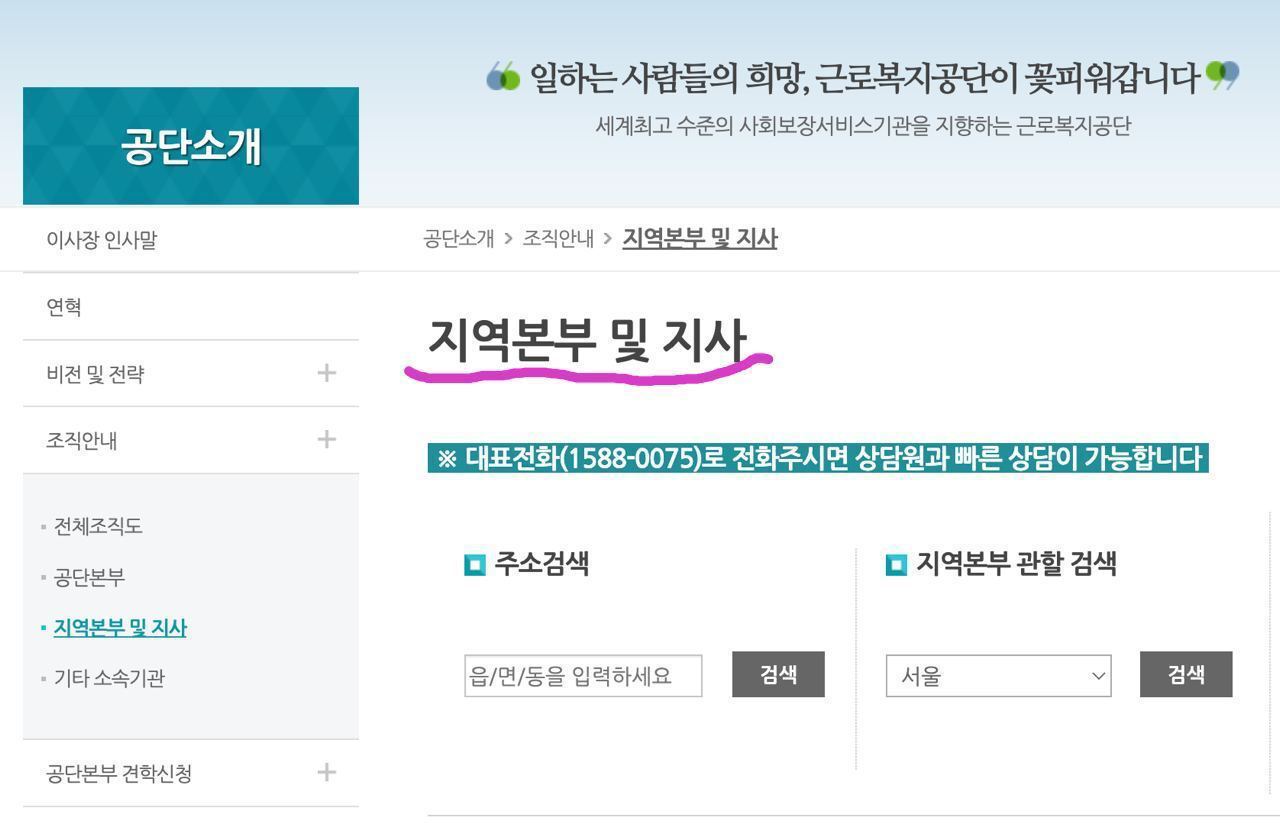Click the 공단소개 teal sidebar header
The image size is (1280, 831).
point(191,146)
